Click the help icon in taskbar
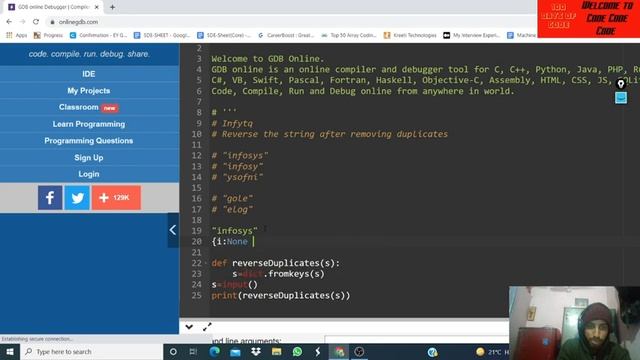 pos(432,351)
